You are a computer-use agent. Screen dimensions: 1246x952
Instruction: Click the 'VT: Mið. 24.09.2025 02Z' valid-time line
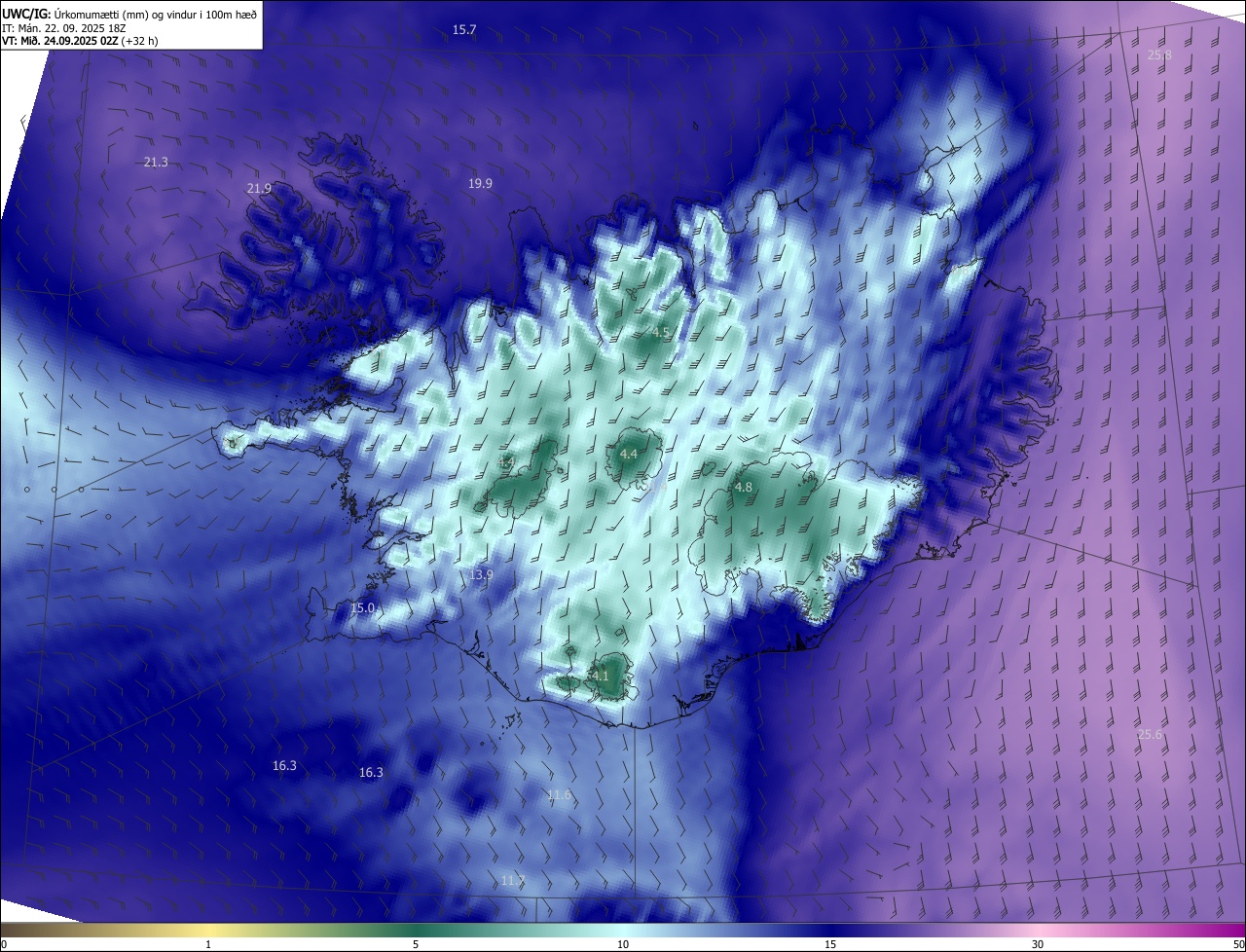80,41
